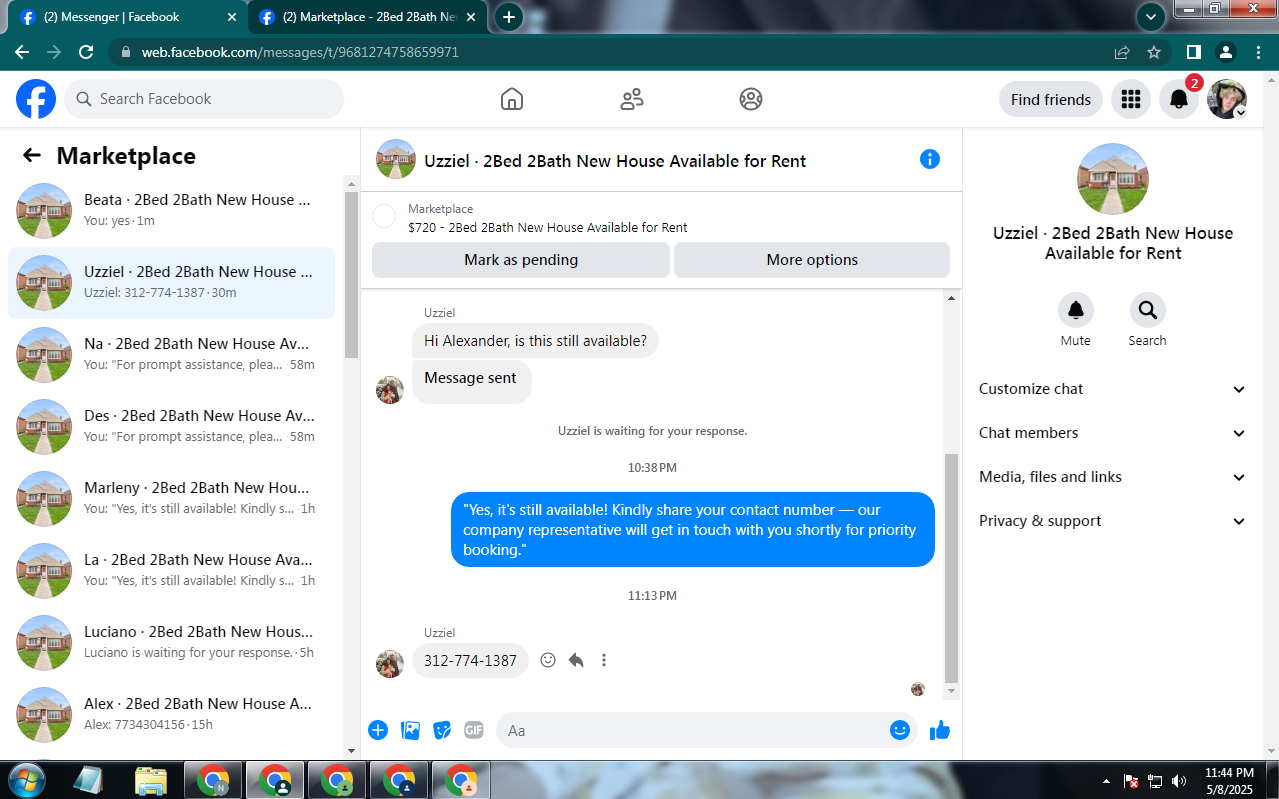This screenshot has width=1279, height=799.
Task: Click the Mark as pending button
Action: (521, 260)
